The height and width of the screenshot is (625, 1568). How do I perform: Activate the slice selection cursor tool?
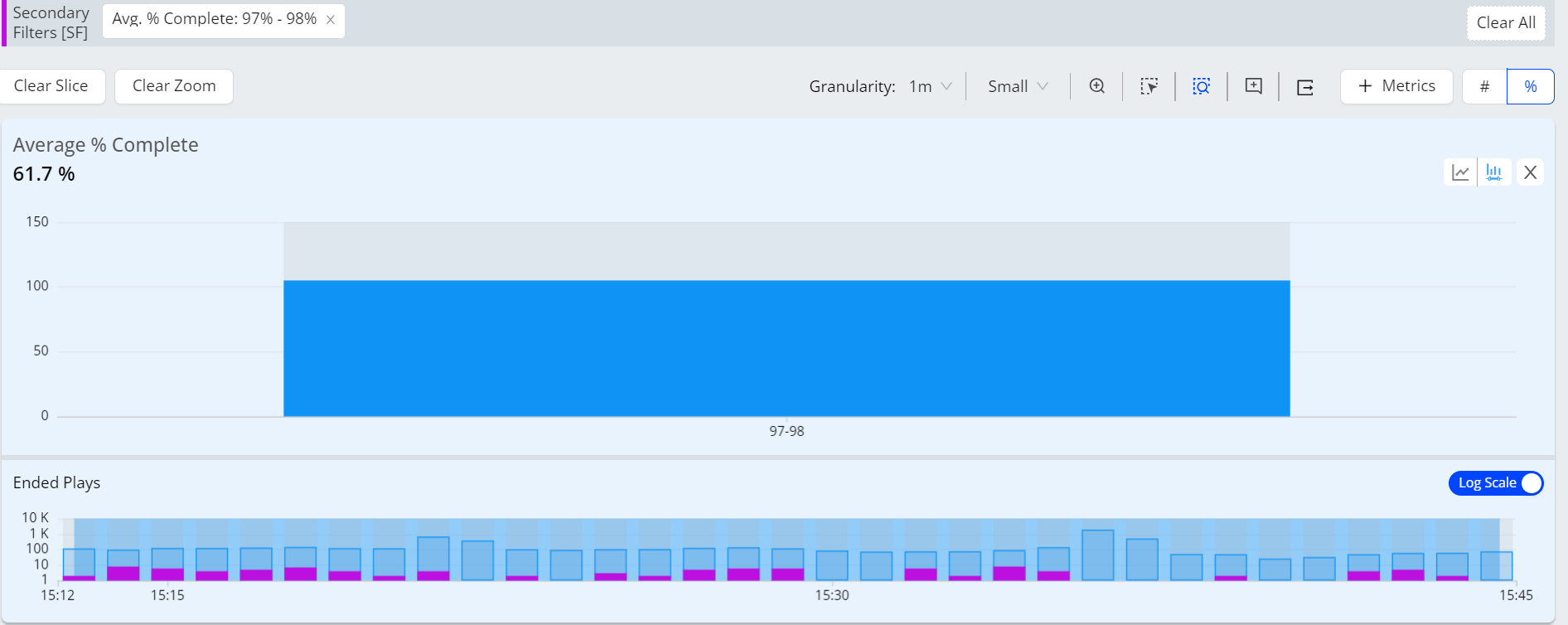point(1149,86)
